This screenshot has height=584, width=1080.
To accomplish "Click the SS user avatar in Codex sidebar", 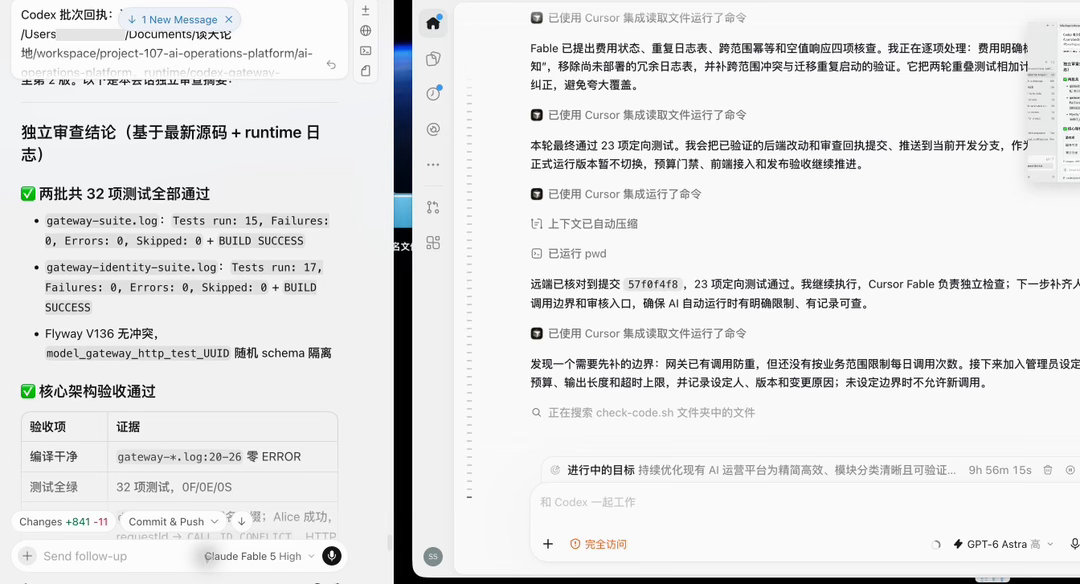I will [433, 556].
